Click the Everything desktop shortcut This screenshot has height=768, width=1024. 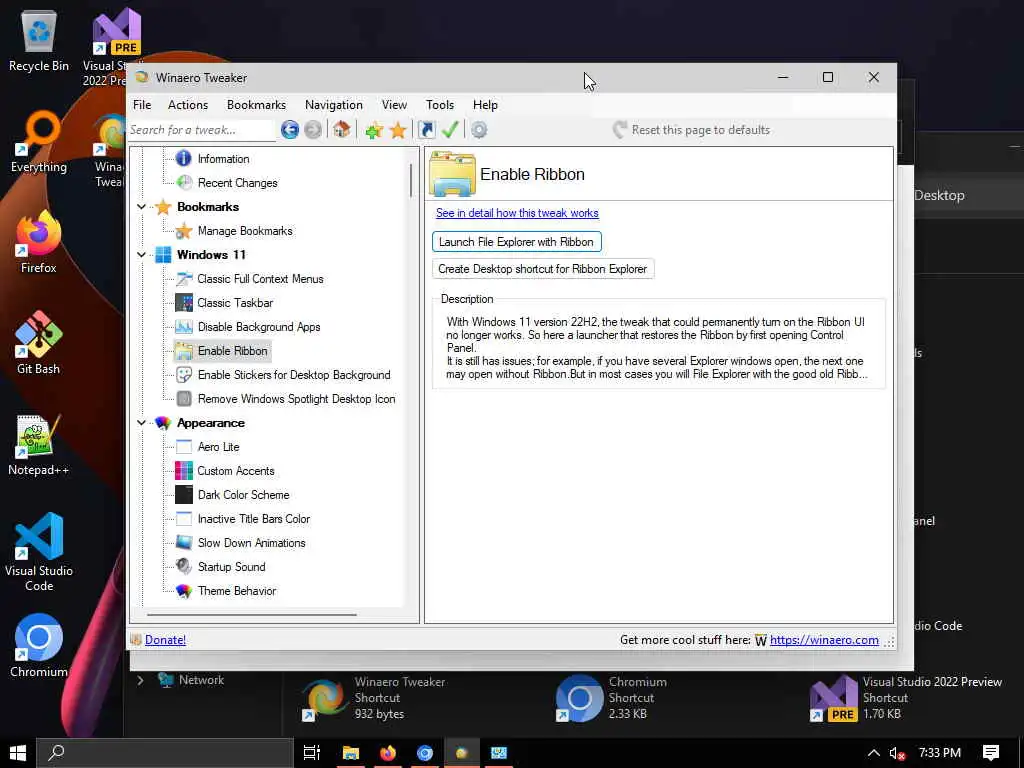[x=39, y=142]
